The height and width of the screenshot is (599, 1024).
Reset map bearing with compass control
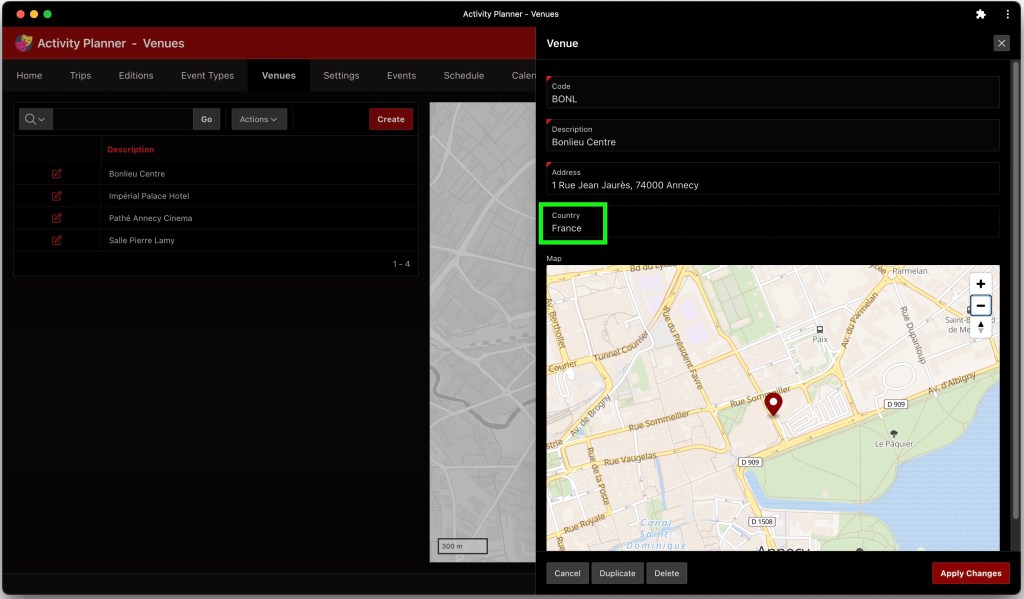tap(980, 327)
